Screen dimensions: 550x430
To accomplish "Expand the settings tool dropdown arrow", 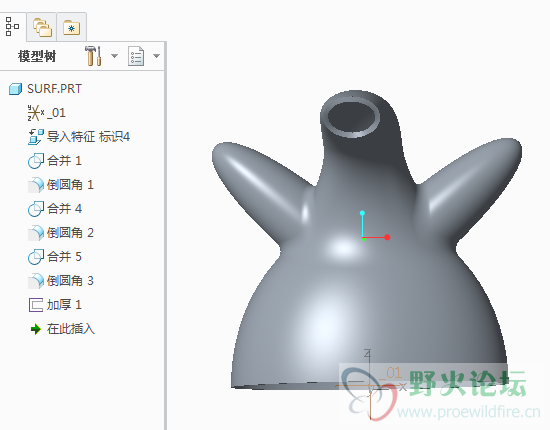I will tap(114, 56).
